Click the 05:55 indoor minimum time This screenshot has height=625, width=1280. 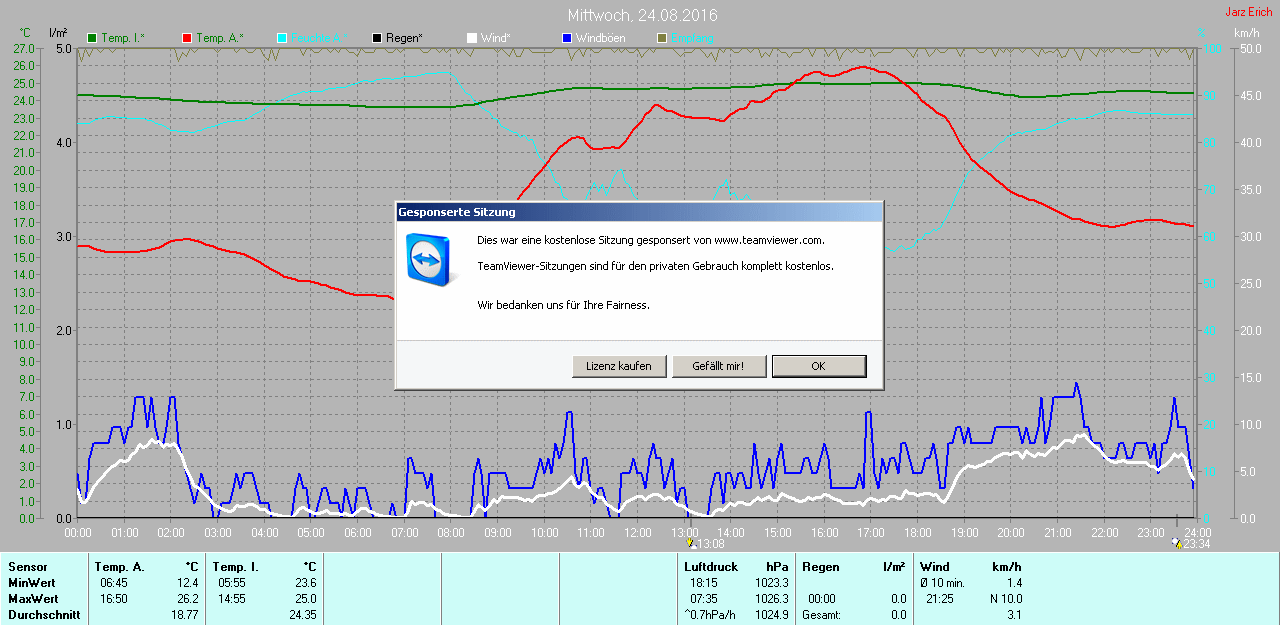pyautogui.click(x=233, y=583)
